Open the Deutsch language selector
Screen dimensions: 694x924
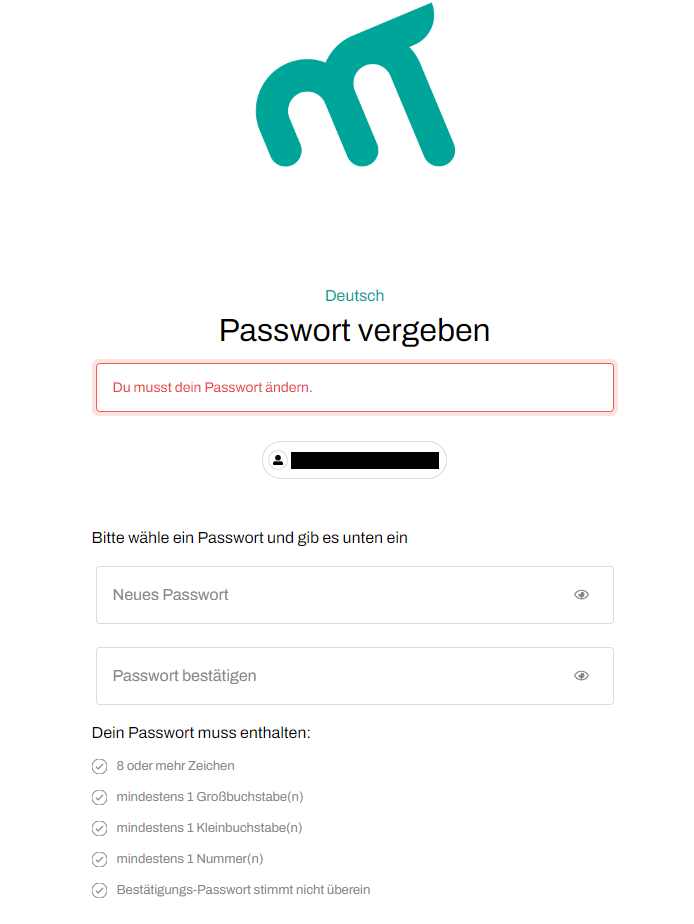coord(354,296)
